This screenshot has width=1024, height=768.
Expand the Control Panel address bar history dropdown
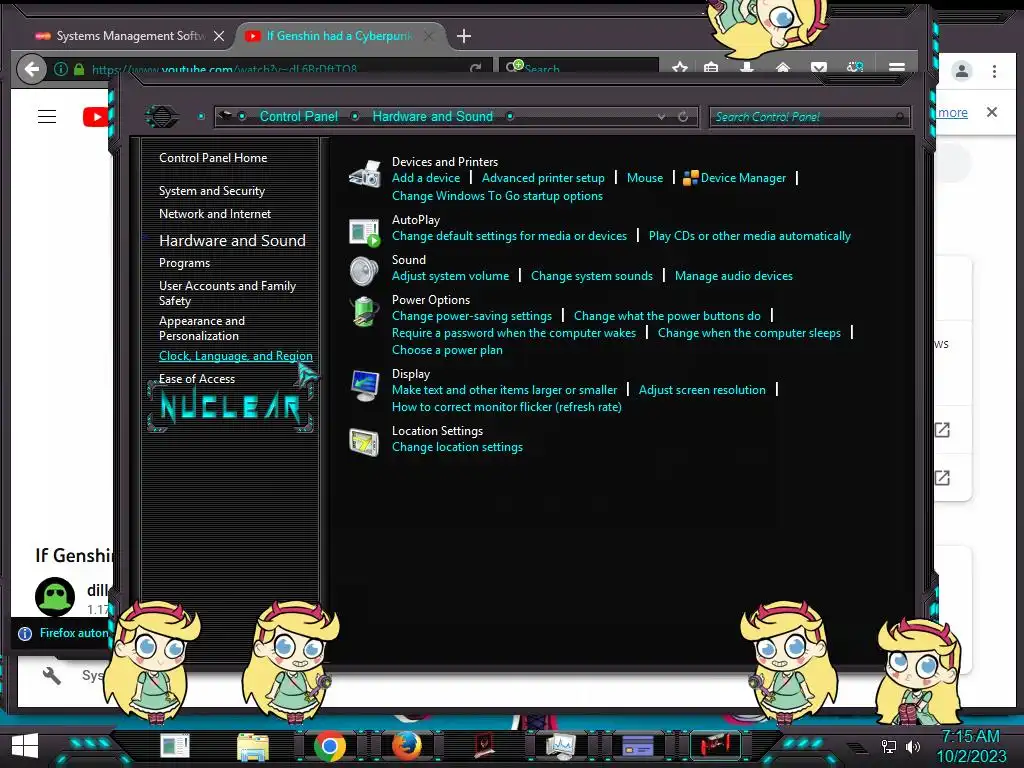coord(662,117)
